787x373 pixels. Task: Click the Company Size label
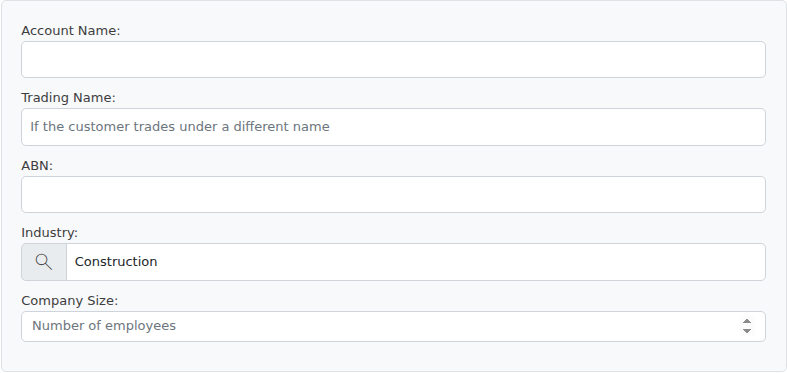point(69,301)
